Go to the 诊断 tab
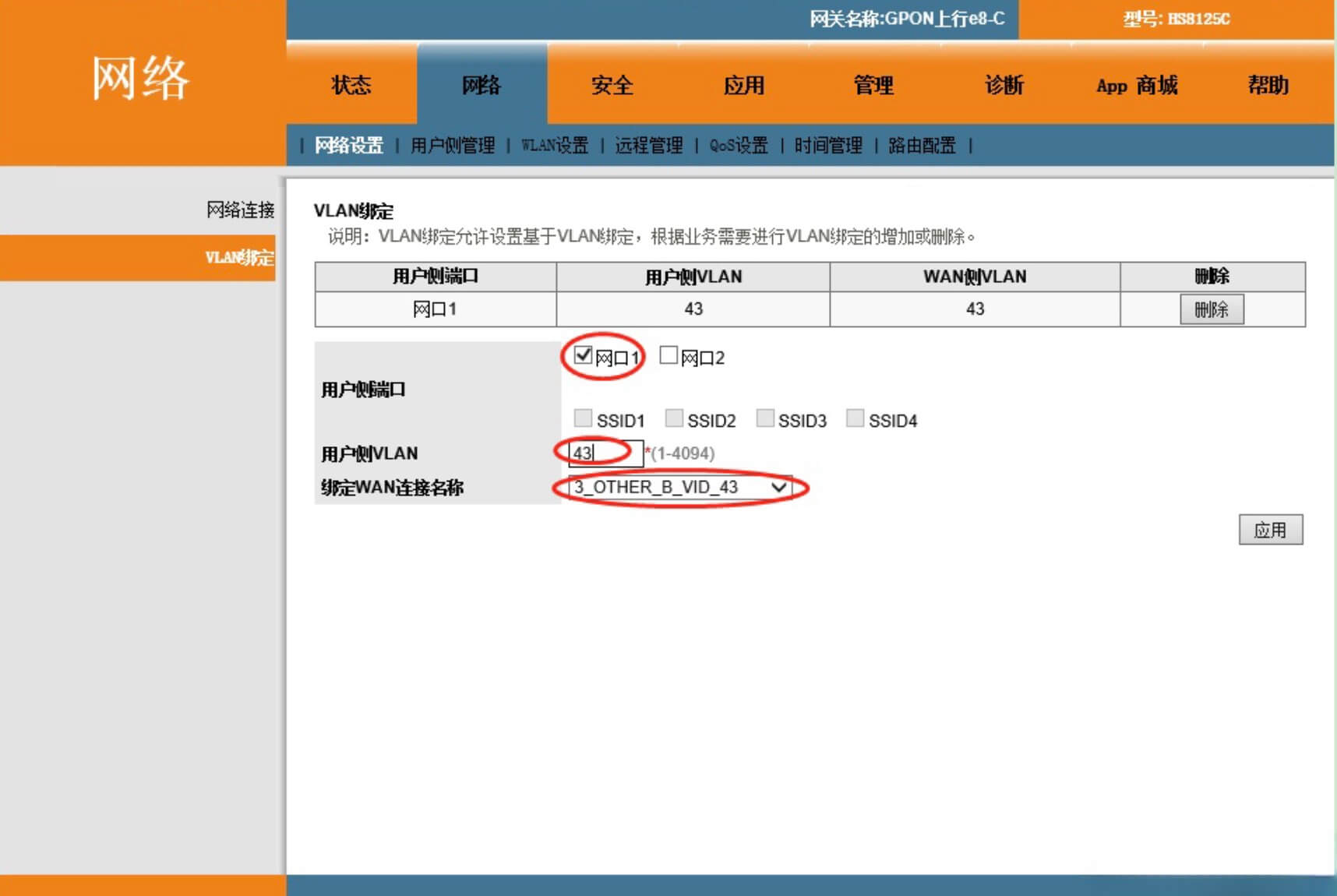 (1004, 86)
